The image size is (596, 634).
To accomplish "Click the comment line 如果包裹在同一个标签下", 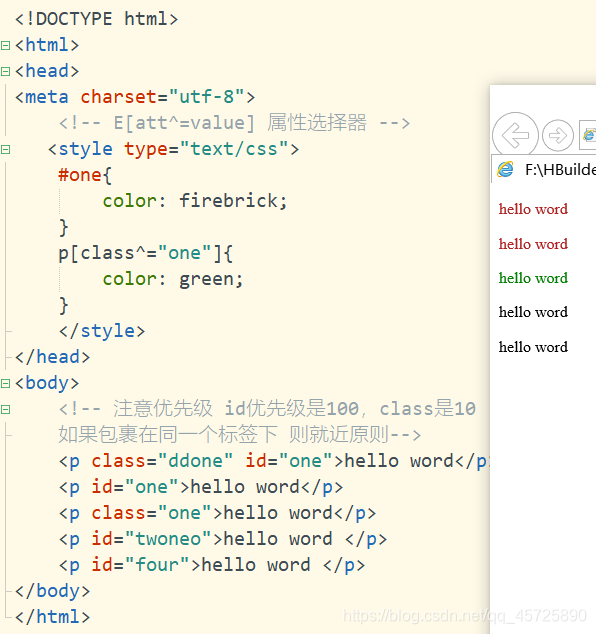I will click(240, 435).
